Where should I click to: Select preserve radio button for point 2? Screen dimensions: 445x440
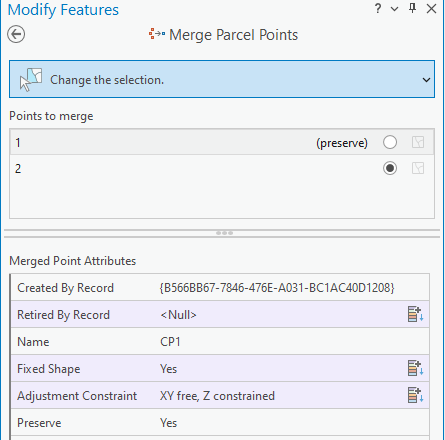point(390,168)
